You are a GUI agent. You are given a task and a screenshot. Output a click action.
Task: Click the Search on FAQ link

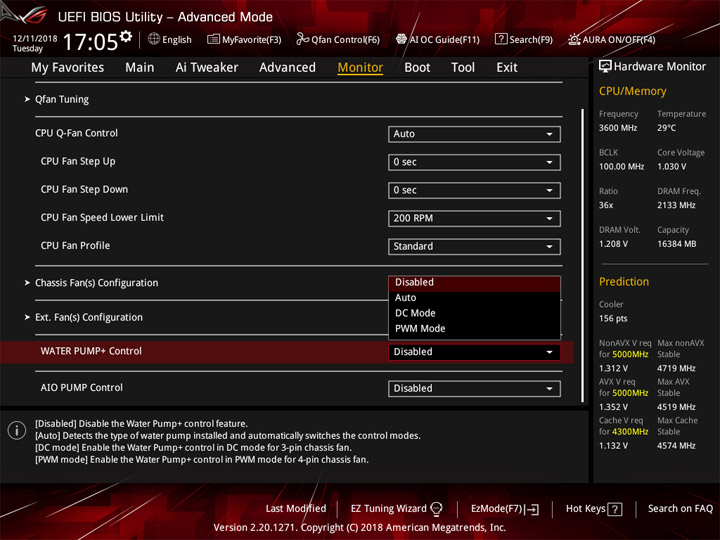coord(680,508)
